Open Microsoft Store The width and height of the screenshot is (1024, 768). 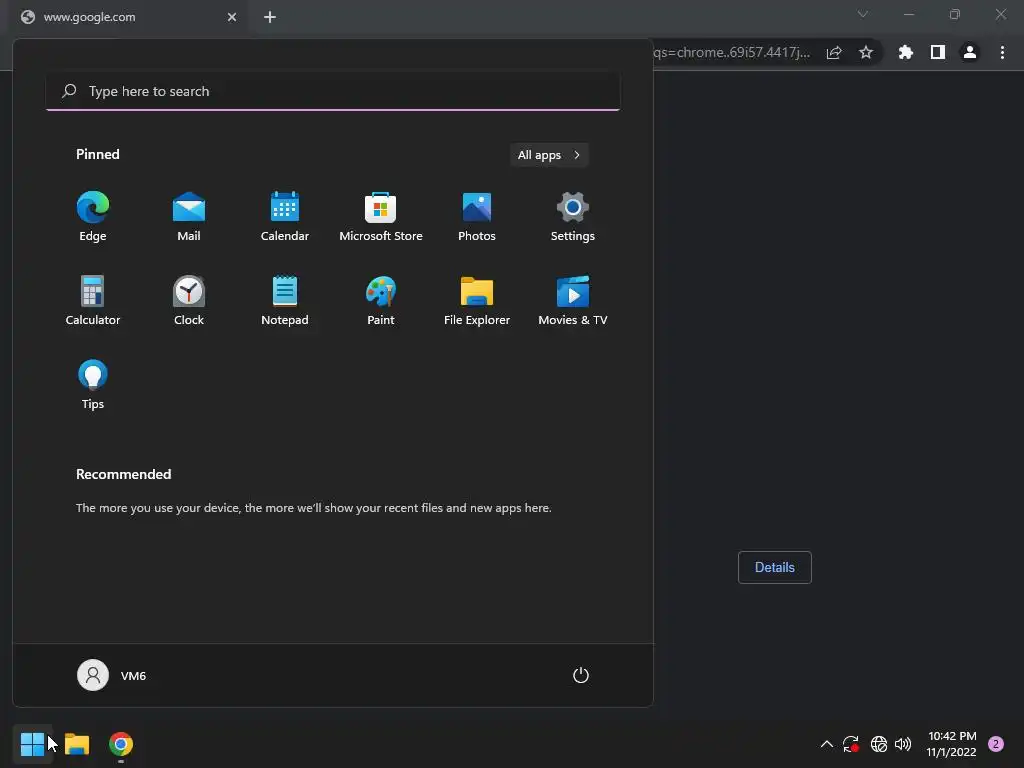381,217
